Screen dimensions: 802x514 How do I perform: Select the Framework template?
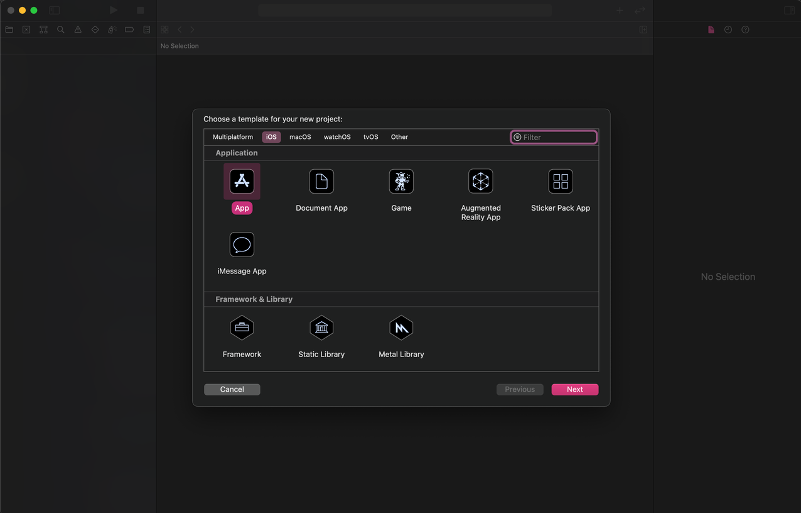click(242, 337)
